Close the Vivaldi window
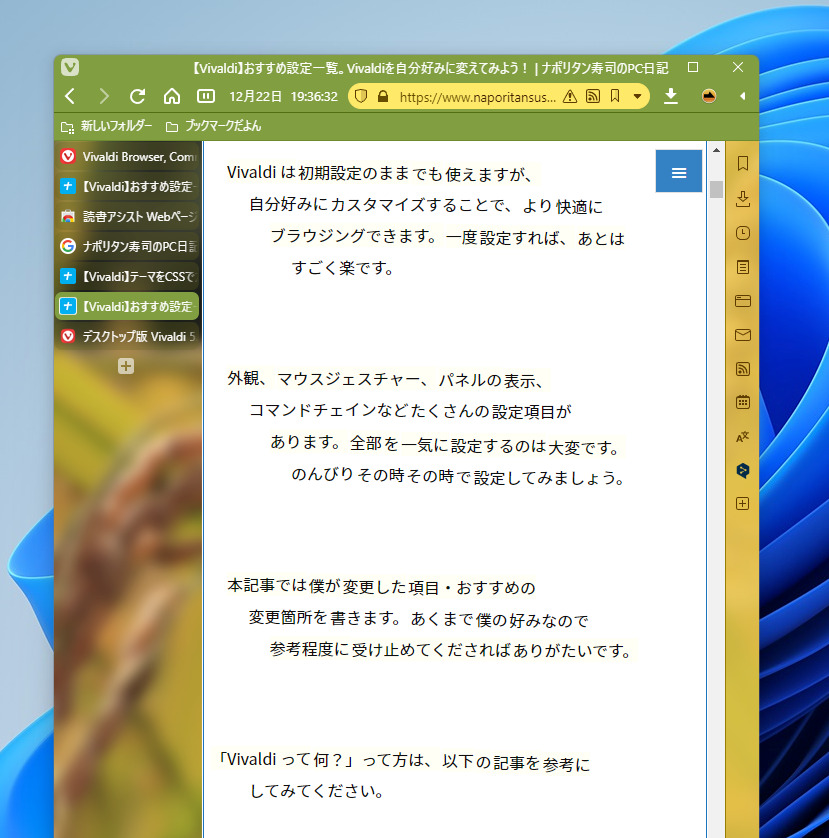 click(738, 67)
